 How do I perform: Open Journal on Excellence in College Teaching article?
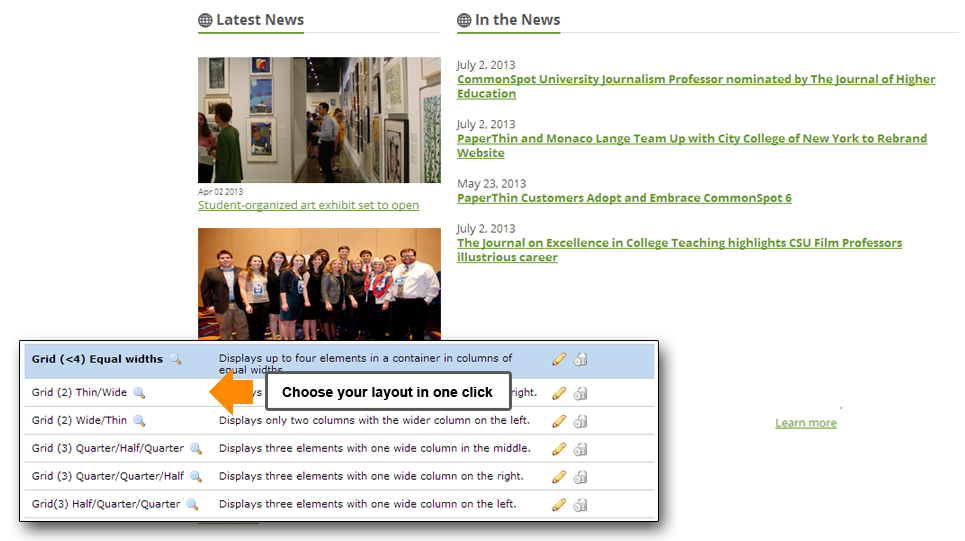point(679,250)
